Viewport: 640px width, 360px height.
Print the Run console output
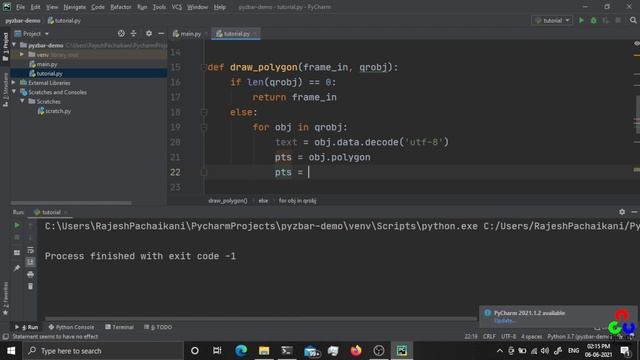[x=30, y=274]
